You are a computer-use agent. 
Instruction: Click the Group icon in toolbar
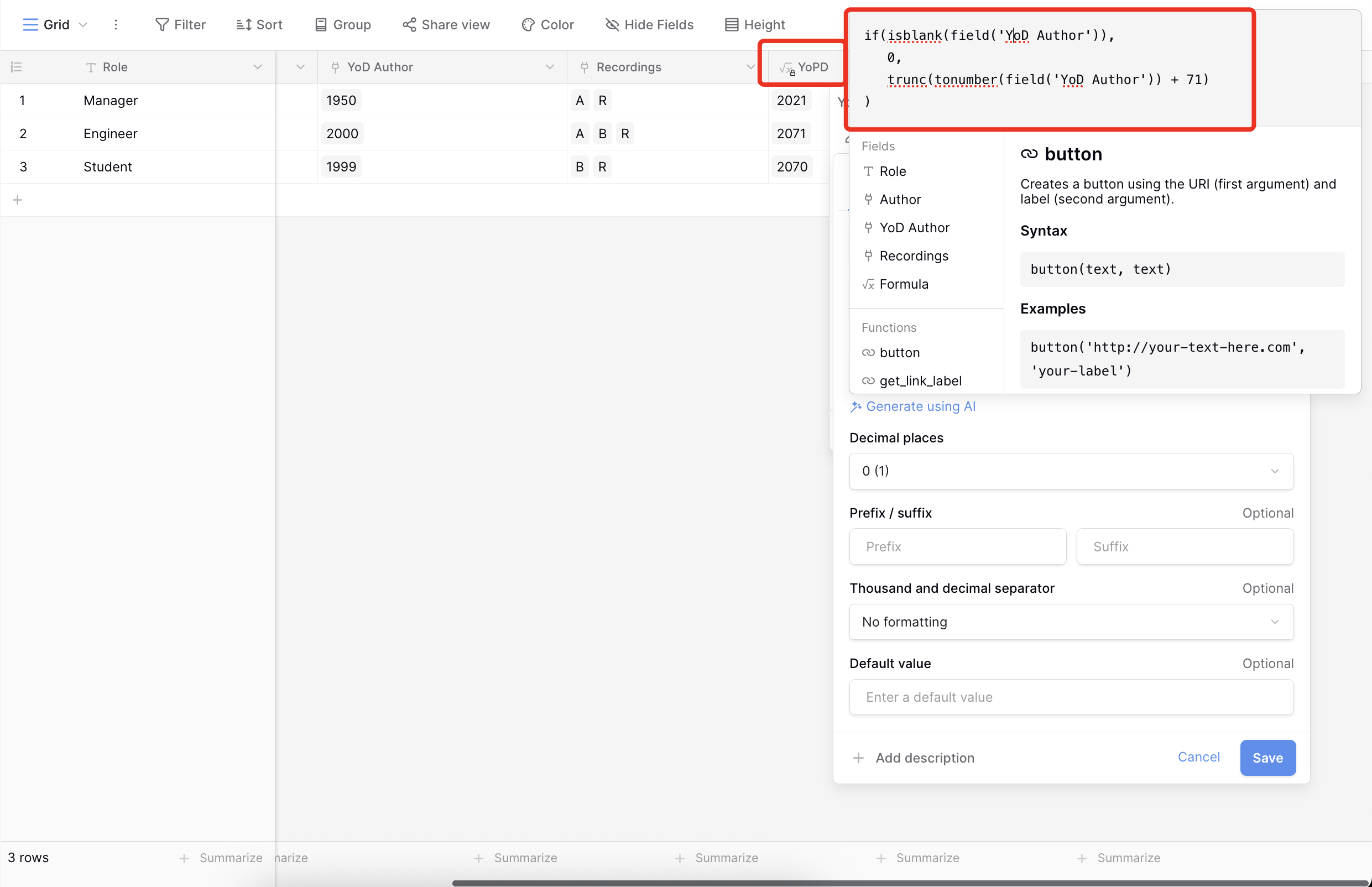point(321,25)
